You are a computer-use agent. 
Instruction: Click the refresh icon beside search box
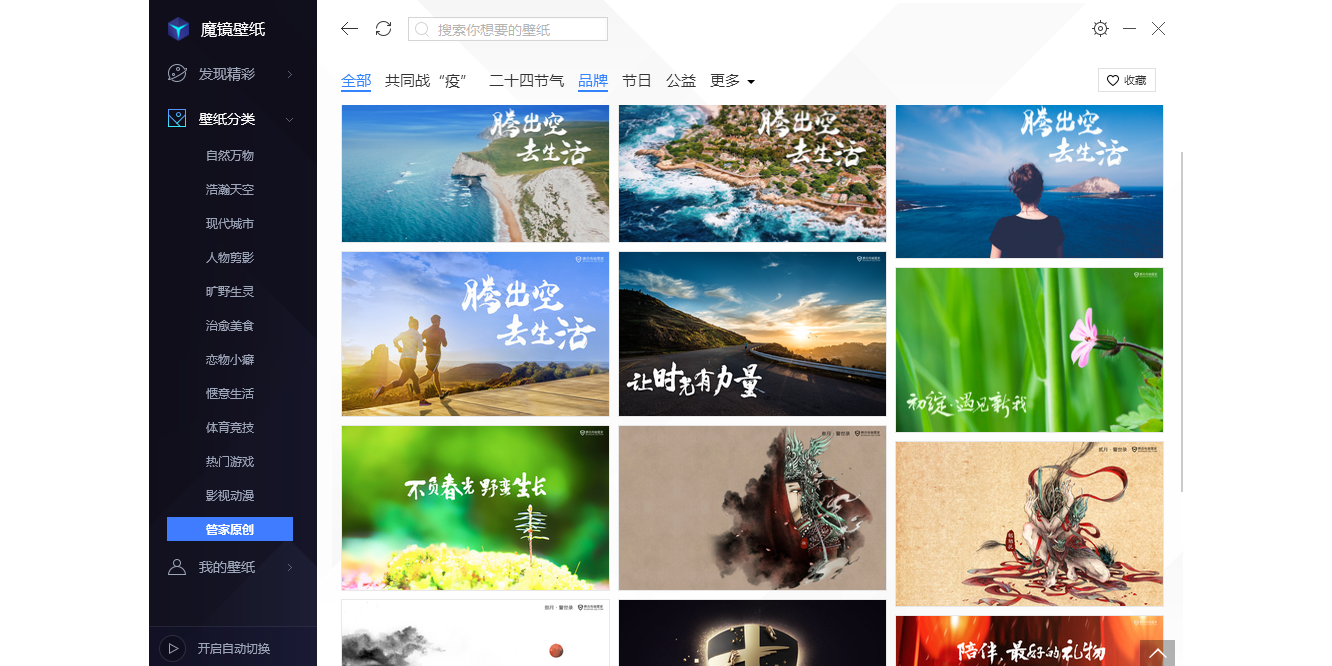point(383,29)
